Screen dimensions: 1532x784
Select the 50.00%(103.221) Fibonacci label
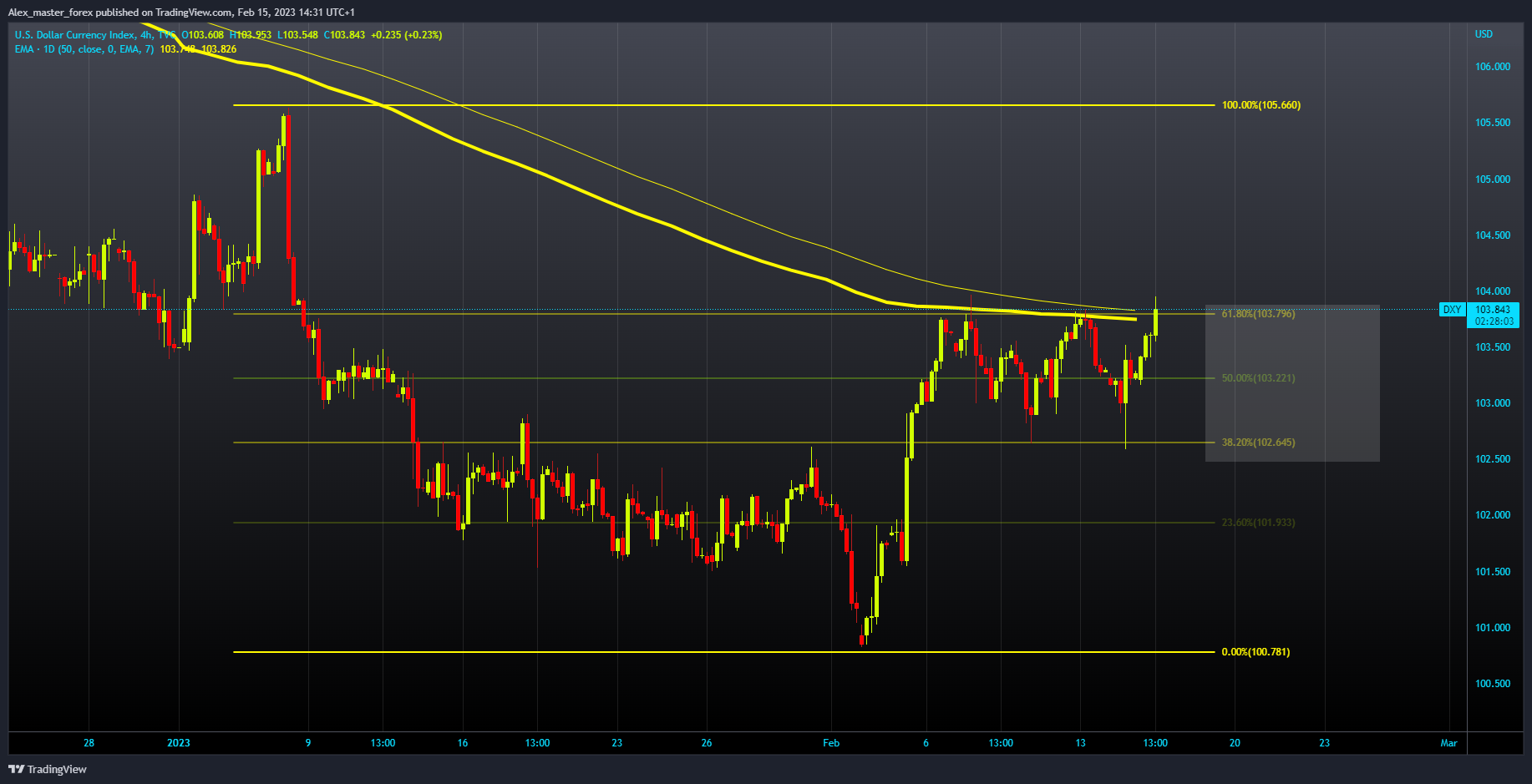coord(1258,378)
